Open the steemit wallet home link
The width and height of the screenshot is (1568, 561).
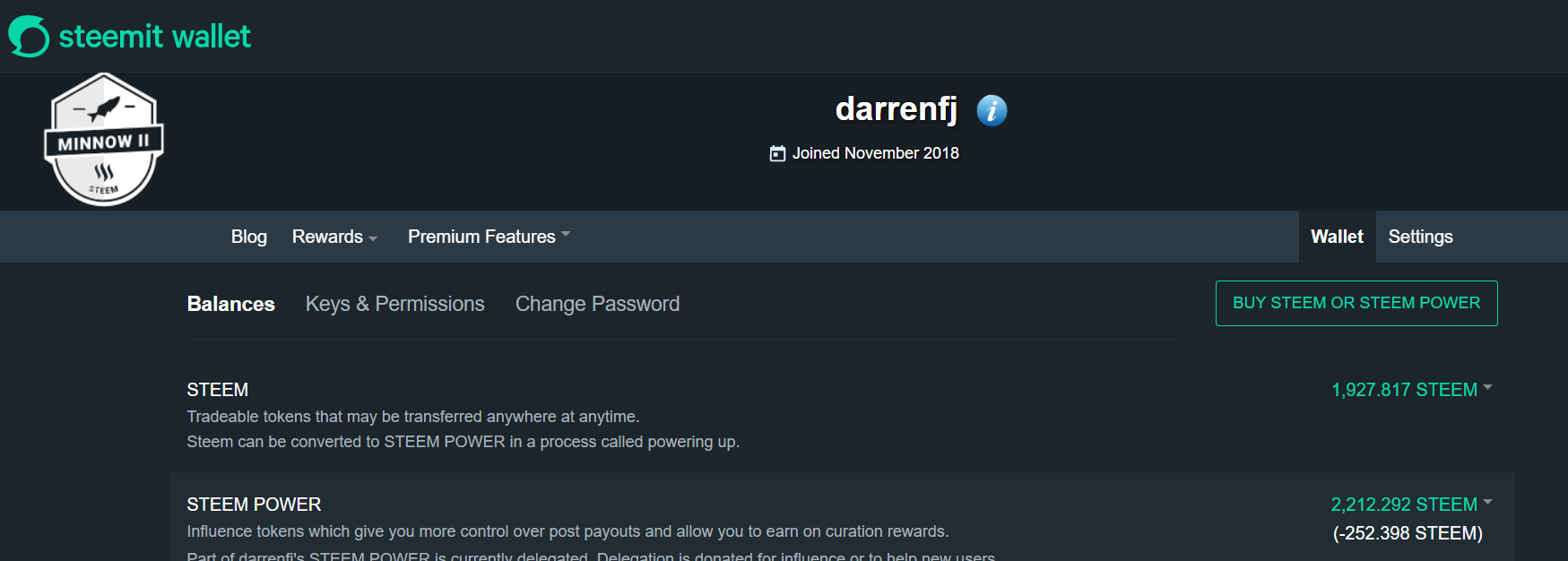[130, 36]
